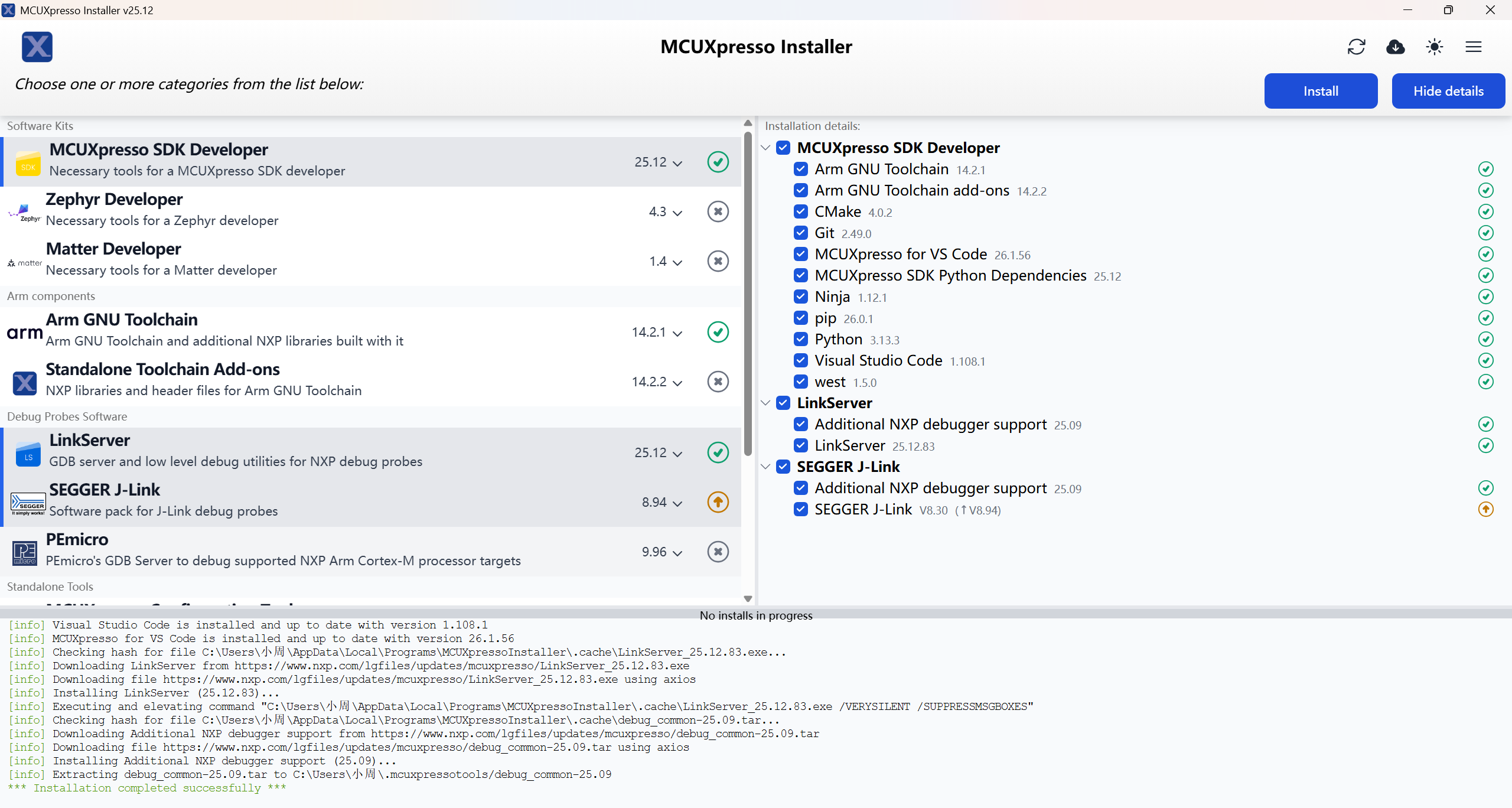Click category list scrollbar up arrow

point(748,123)
